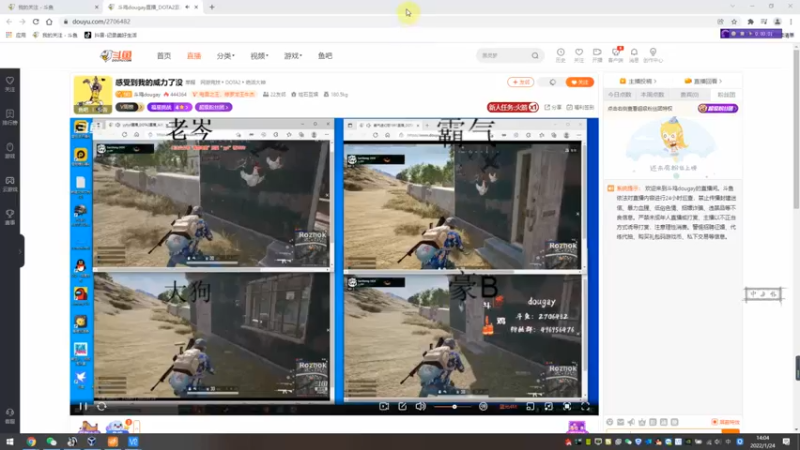Click the taskbar clock showing 14:04

click(x=762, y=442)
